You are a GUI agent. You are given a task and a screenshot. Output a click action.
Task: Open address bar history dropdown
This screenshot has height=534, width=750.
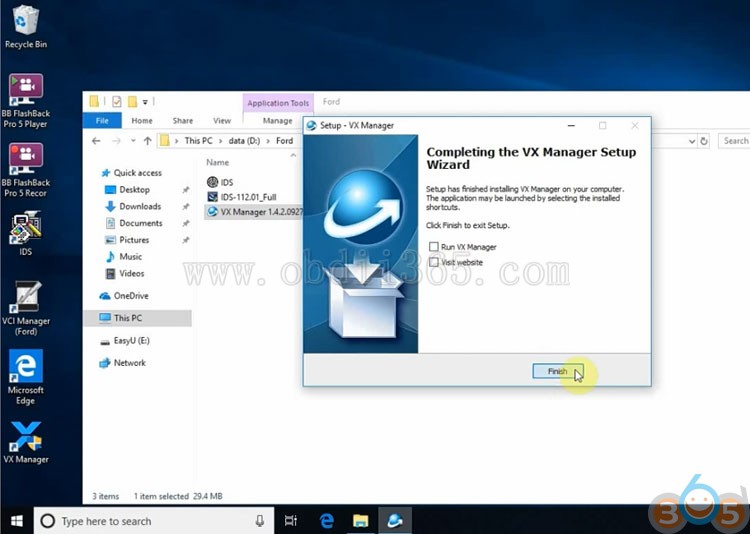[x=692, y=141]
